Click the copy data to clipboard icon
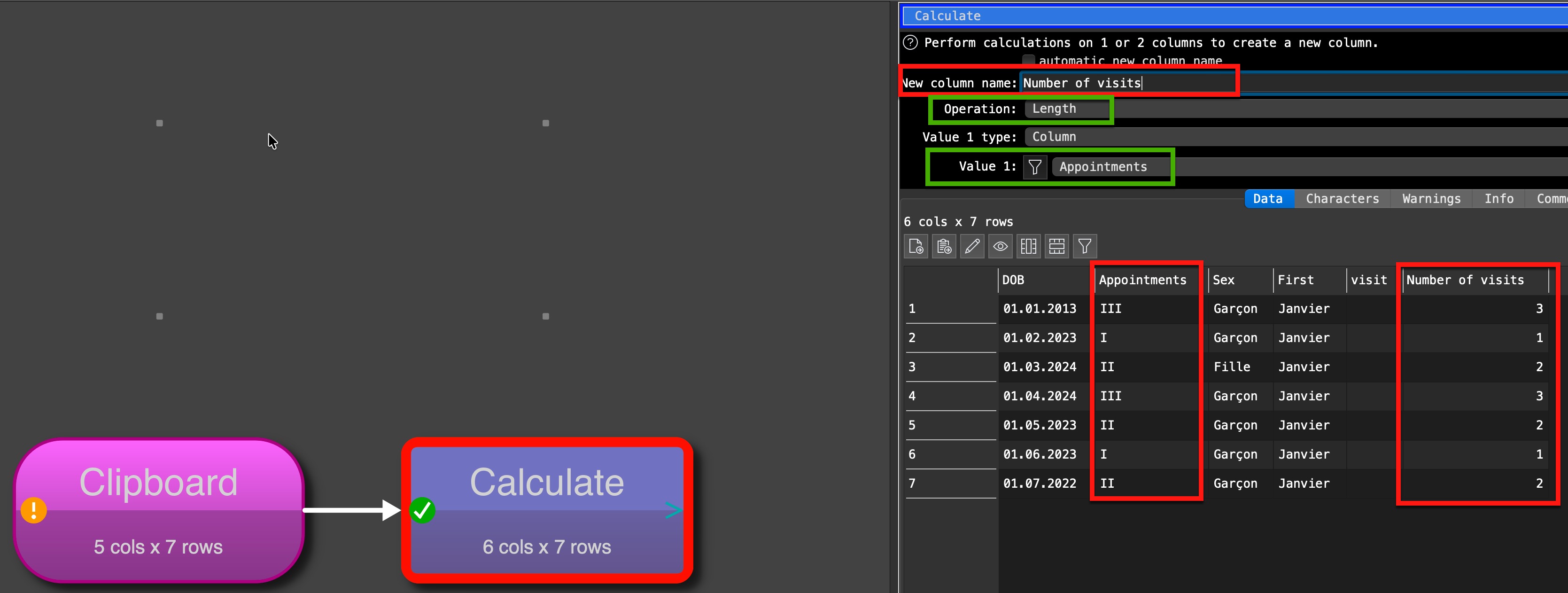Screen dimensions: 1568x593 (944, 247)
